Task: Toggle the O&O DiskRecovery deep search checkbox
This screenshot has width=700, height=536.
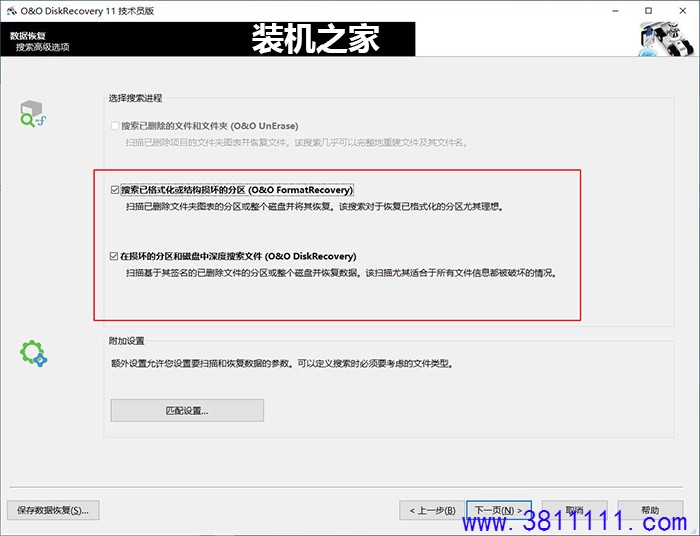Action: pyautogui.click(x=114, y=256)
